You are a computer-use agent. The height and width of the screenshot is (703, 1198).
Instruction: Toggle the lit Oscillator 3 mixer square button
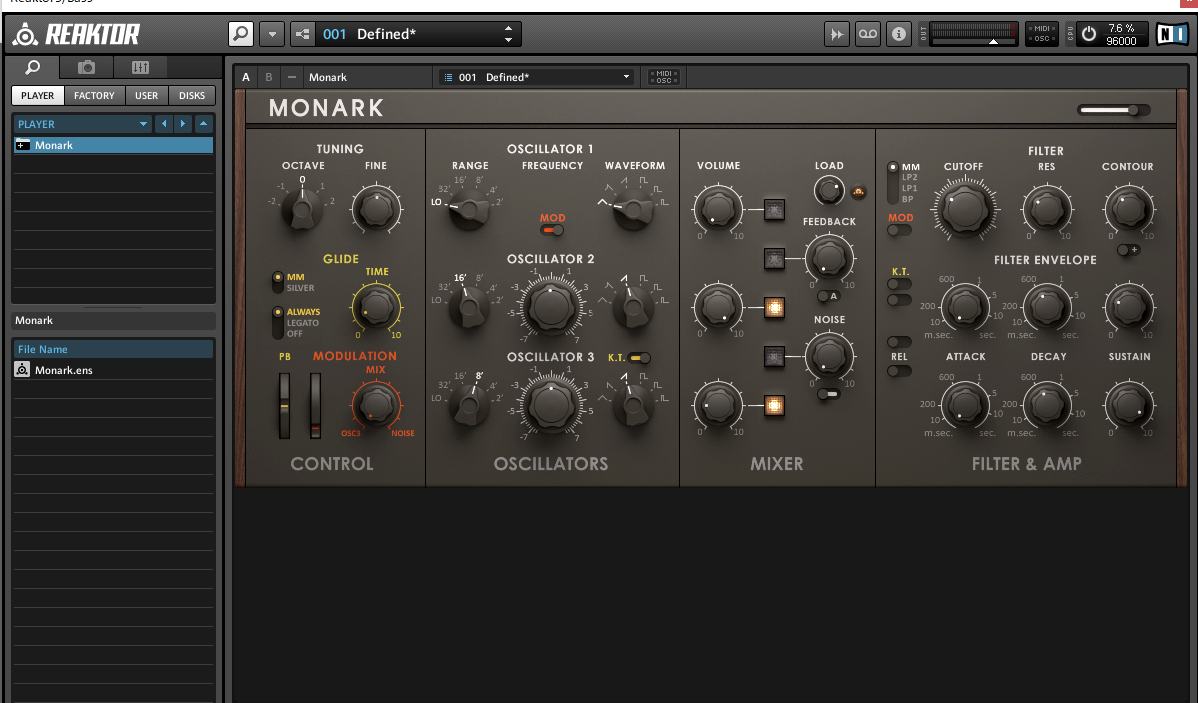click(774, 405)
